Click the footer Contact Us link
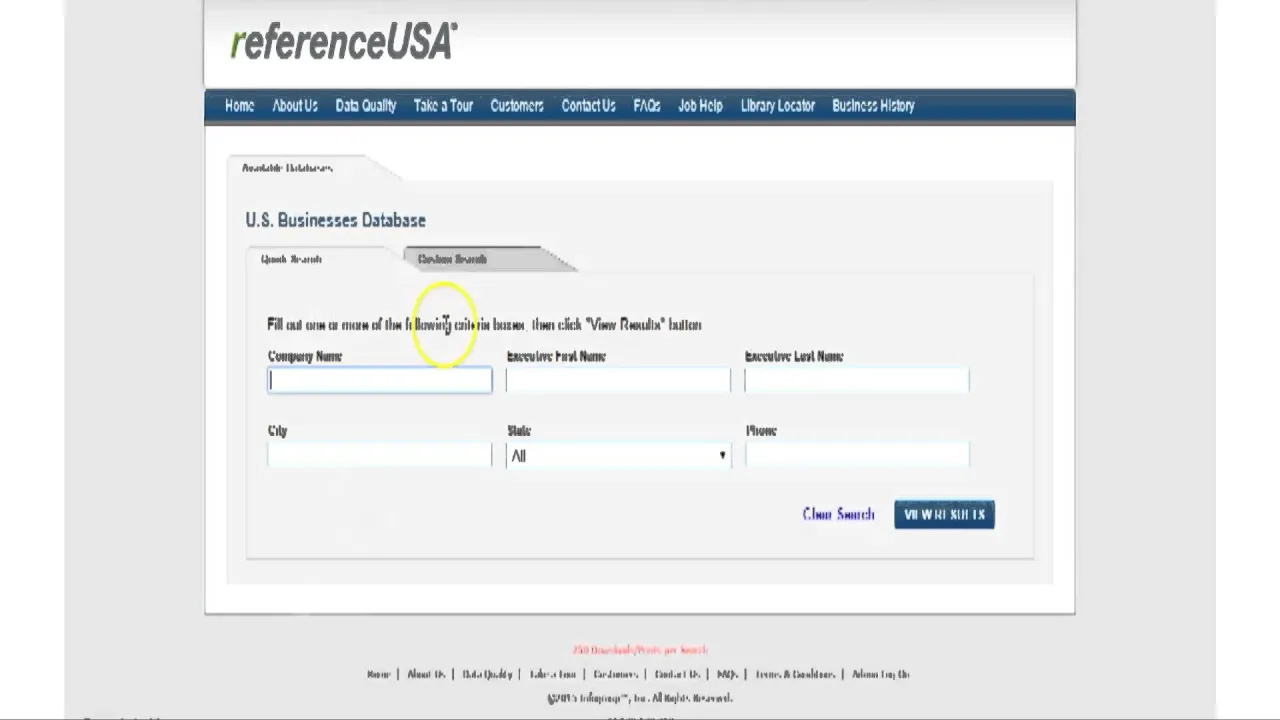 coord(677,674)
